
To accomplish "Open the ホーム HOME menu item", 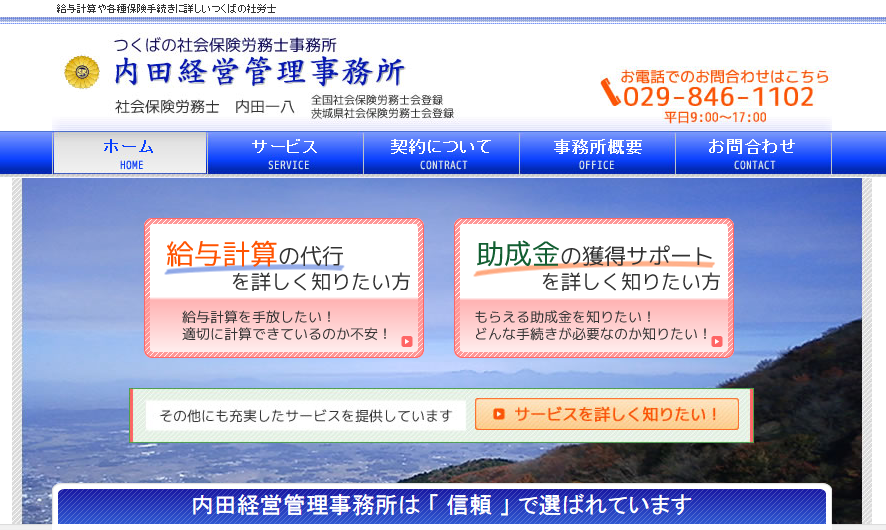I will click(x=130, y=153).
